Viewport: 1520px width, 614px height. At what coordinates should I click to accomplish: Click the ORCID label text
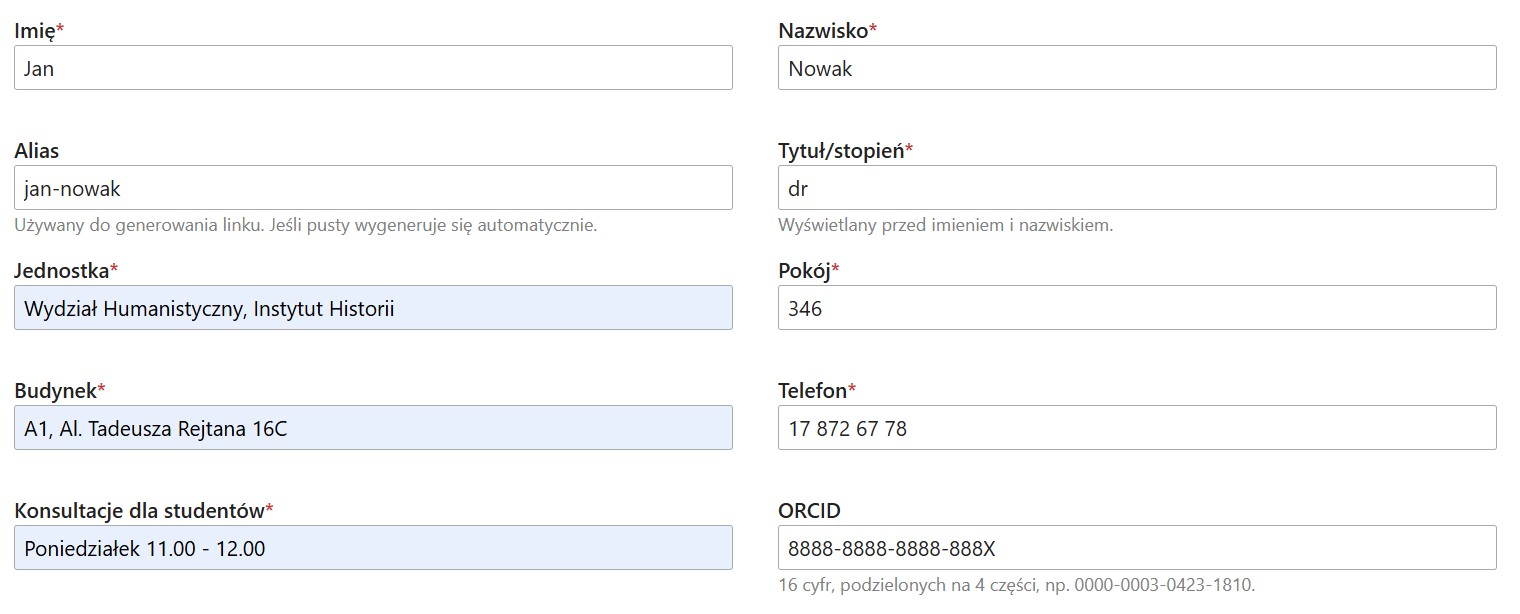809,511
